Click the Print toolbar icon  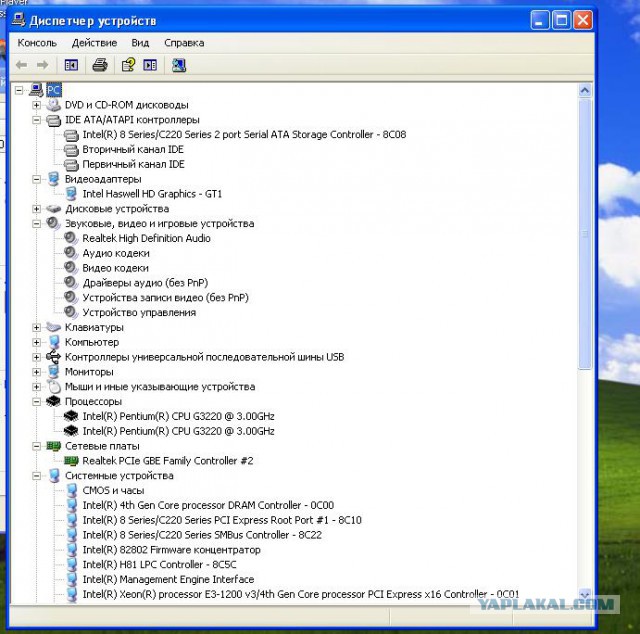click(x=100, y=65)
